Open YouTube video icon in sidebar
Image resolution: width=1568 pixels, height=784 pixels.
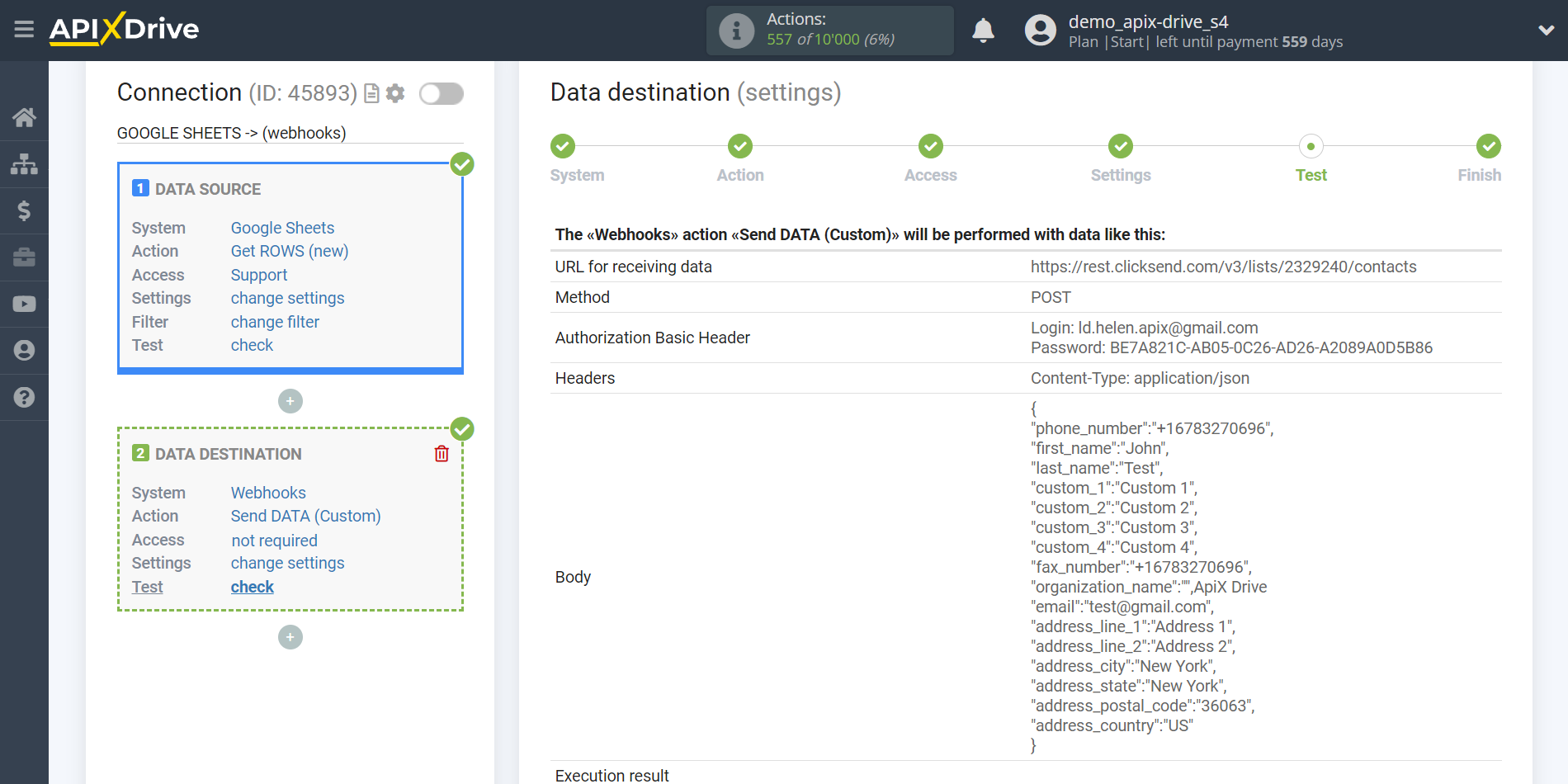point(24,304)
